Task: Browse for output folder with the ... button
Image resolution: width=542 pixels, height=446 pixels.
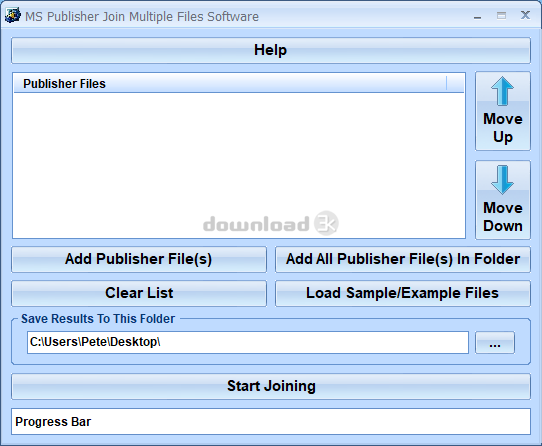Action: (x=495, y=343)
